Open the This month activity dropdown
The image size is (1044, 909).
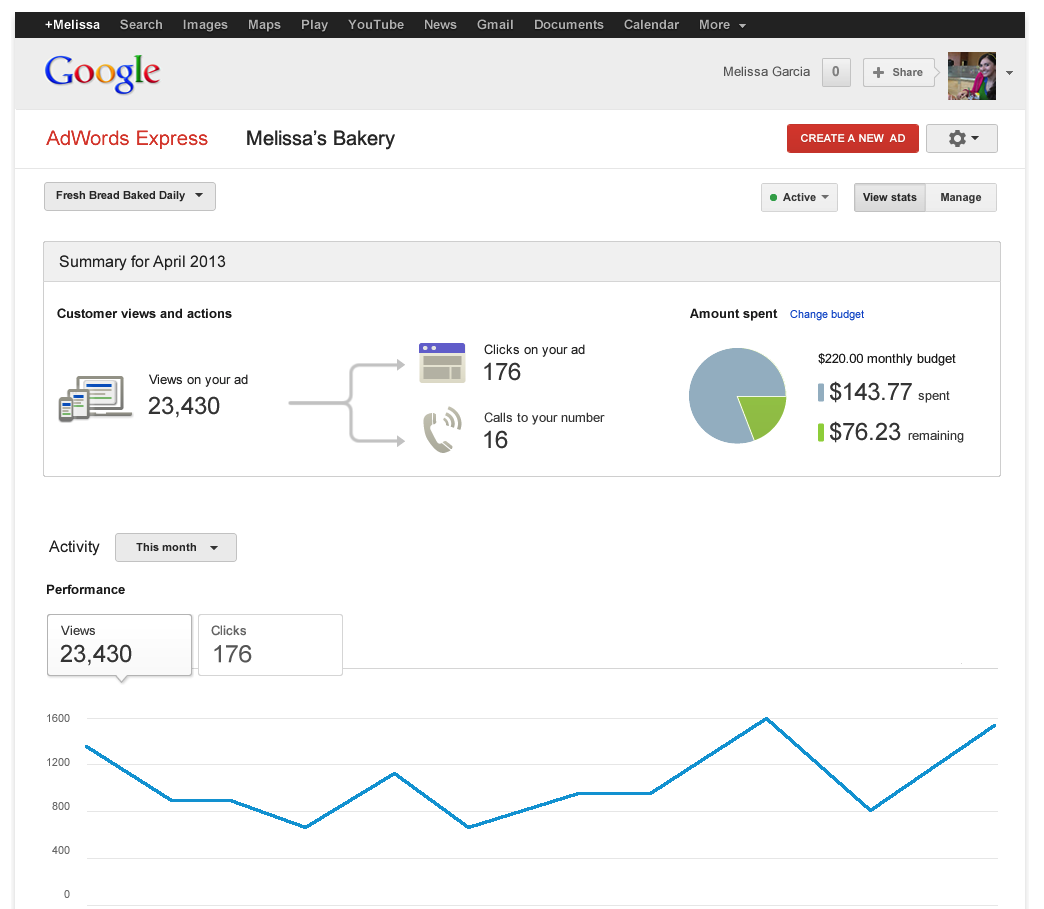pos(176,547)
